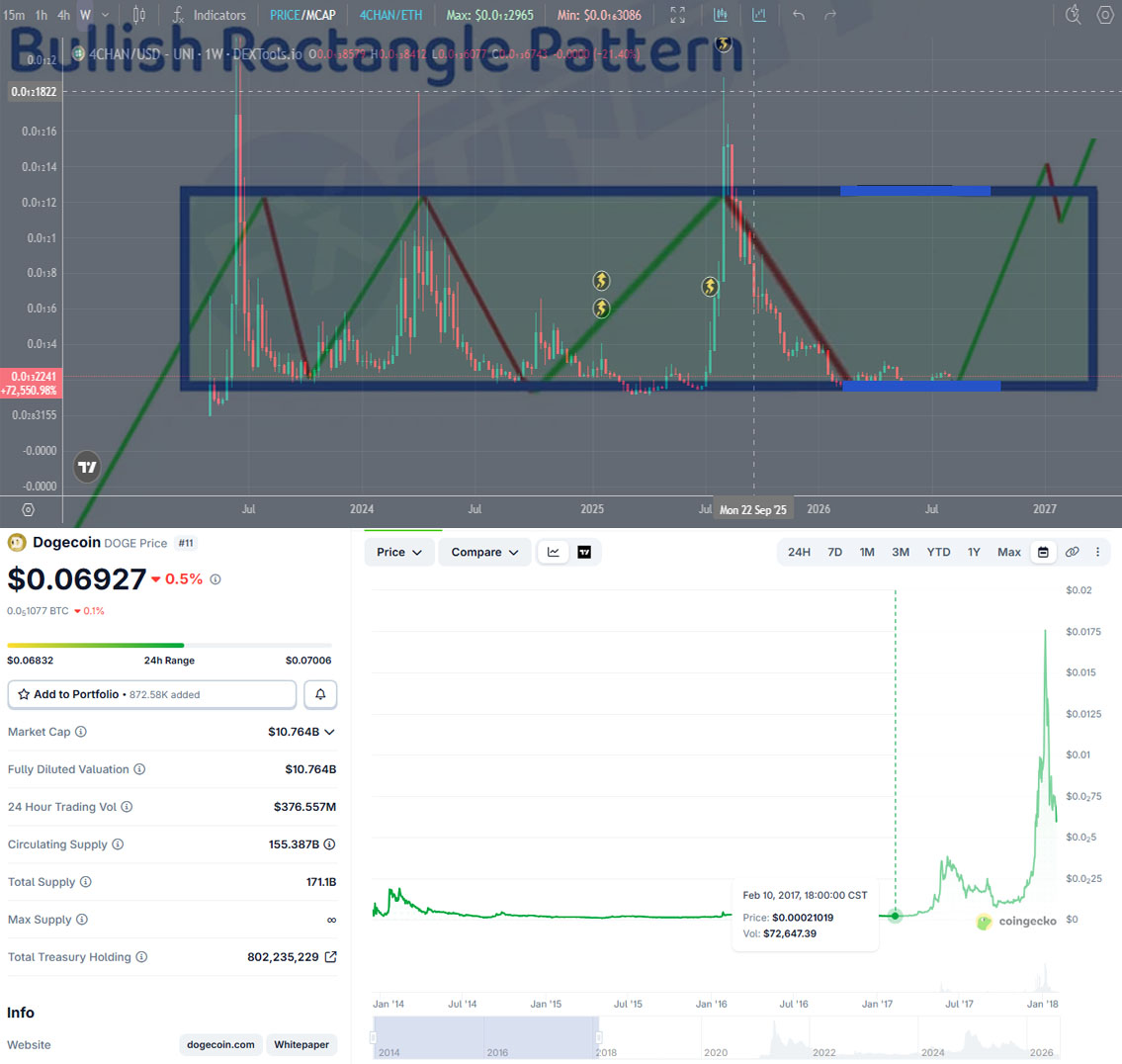This screenshot has height=1064, width=1122.
Task: Open the Indicators panel
Action: pos(209,15)
